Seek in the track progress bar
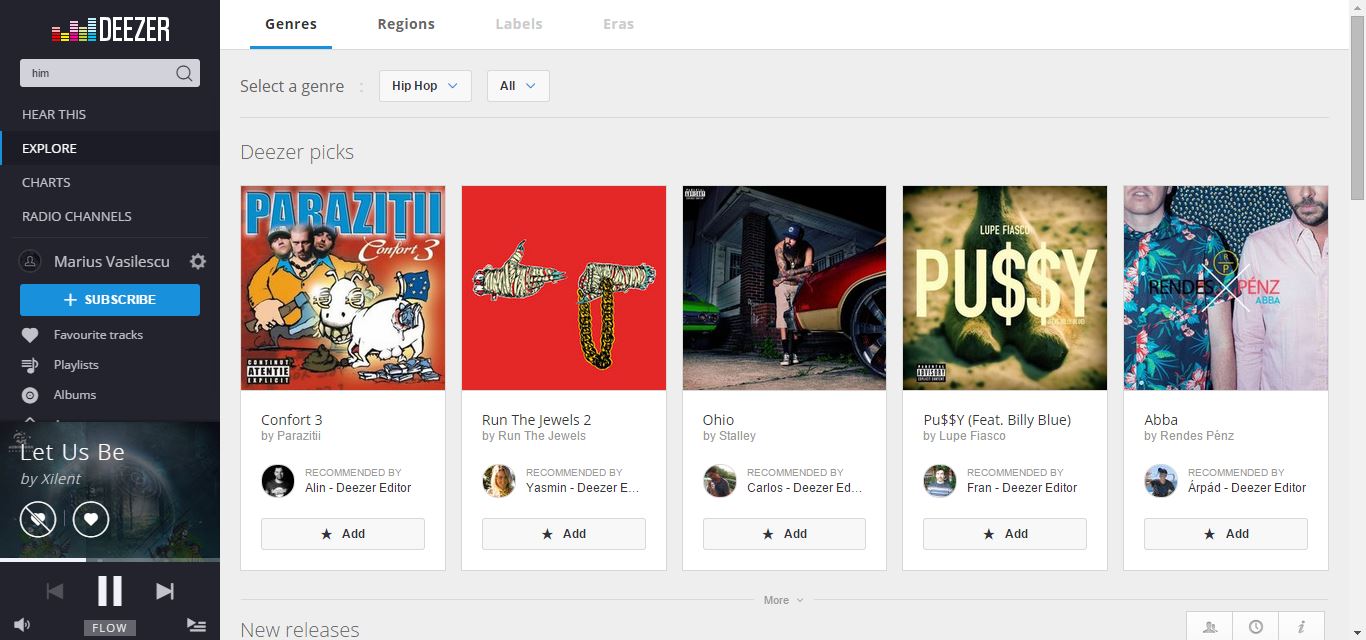The width and height of the screenshot is (1366, 640). [110, 560]
